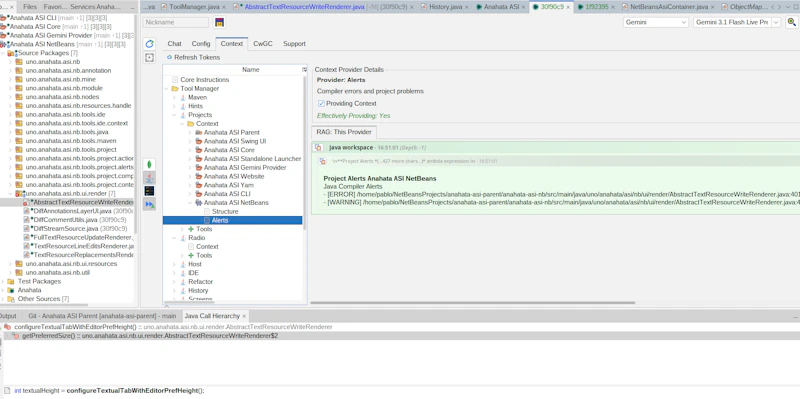This screenshot has height=399, width=800.
Task: Click the Core Instructions document icon
Action: coord(175,80)
